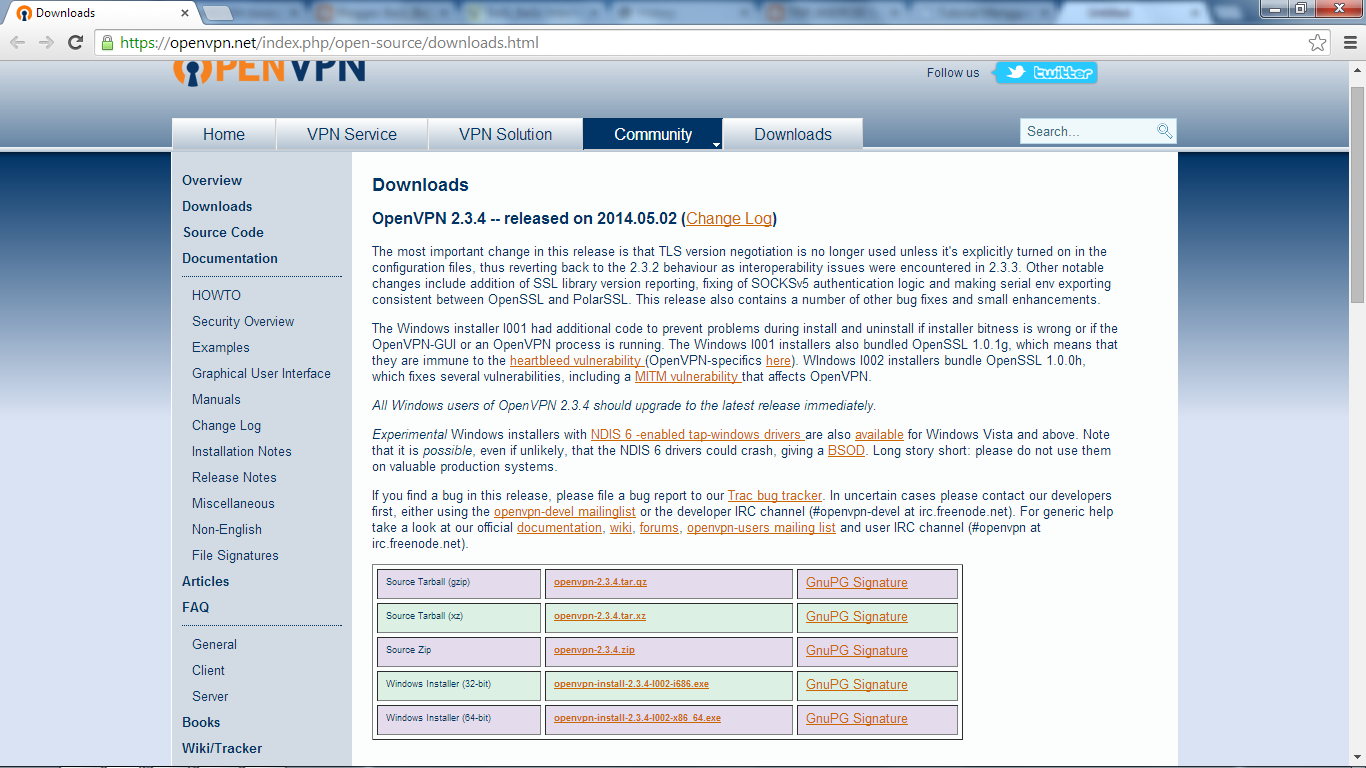Reload the page with refresh icon
This screenshot has height=768, width=1366.
pyautogui.click(x=75, y=42)
